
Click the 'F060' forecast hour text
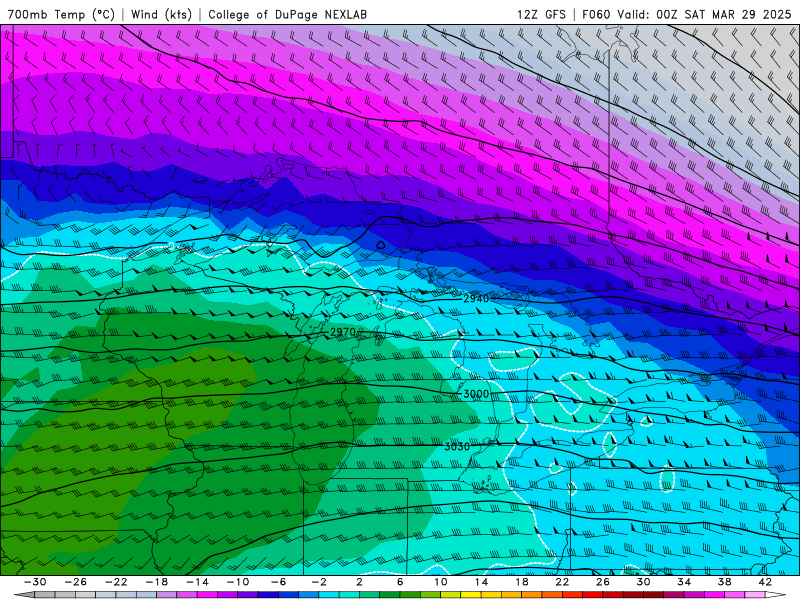click(x=596, y=14)
